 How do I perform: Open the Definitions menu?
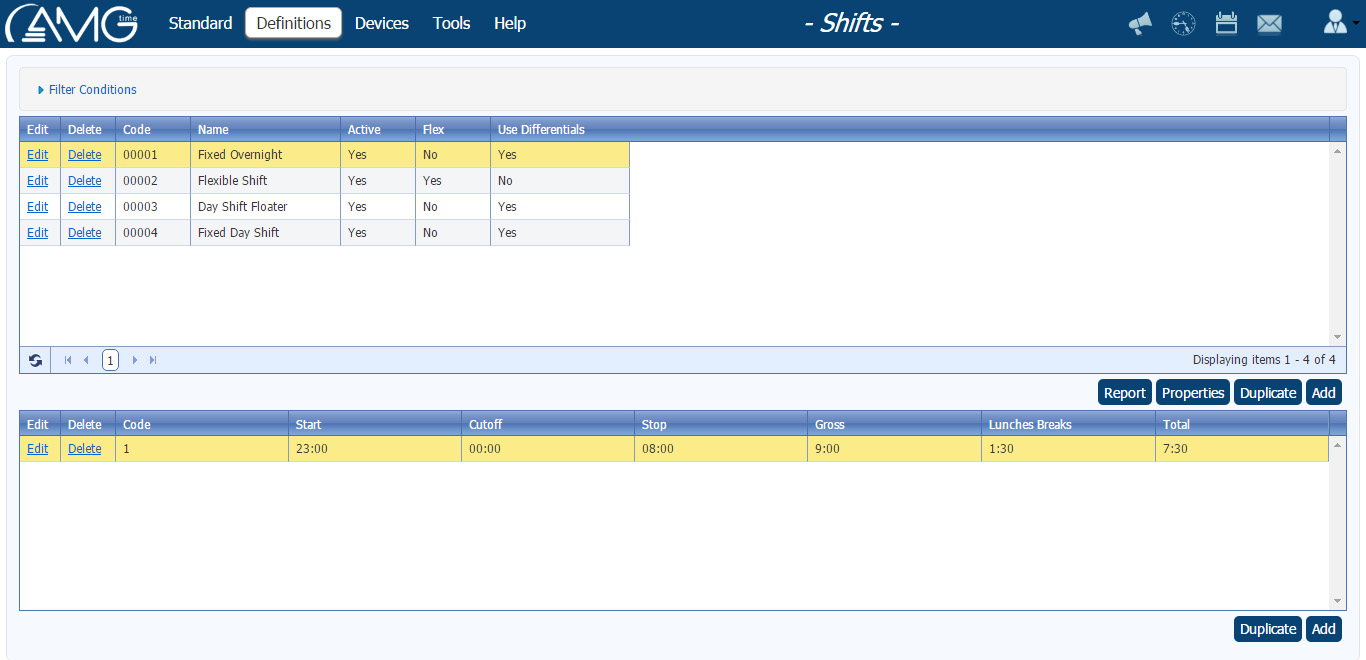click(293, 23)
